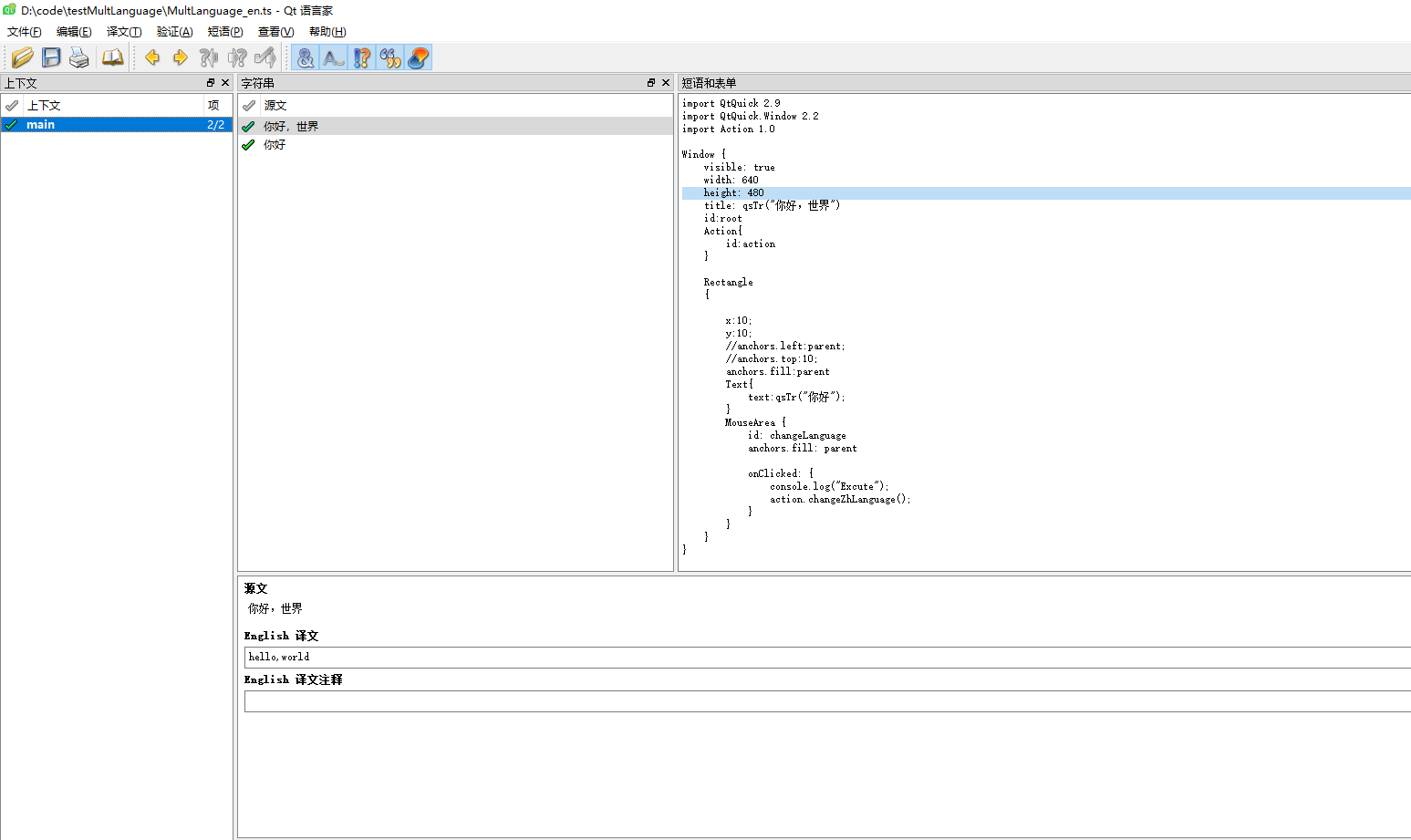Open the 验证(A) menu
Viewport: 1411px width, 840px height.
[174, 32]
